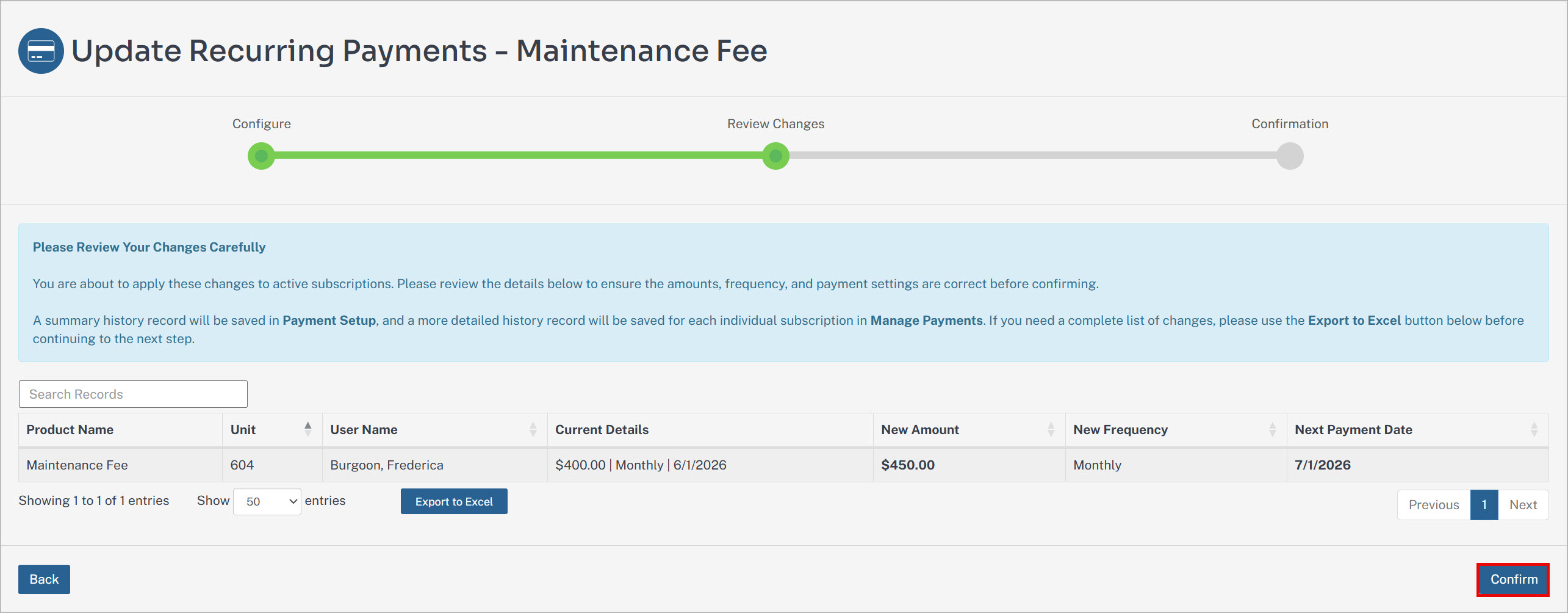The image size is (1568, 613).
Task: Export the list with Export to Excel
Action: coord(454,501)
